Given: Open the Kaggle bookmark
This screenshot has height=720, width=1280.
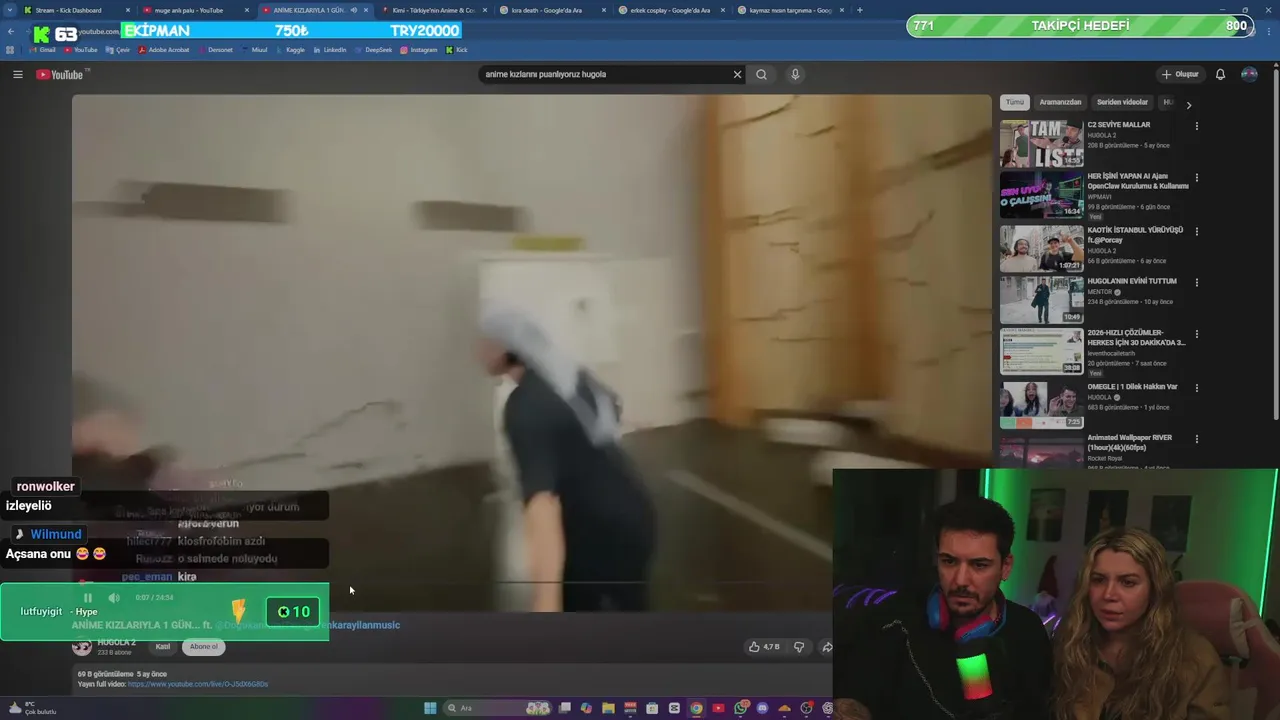Looking at the screenshot, I should point(290,49).
